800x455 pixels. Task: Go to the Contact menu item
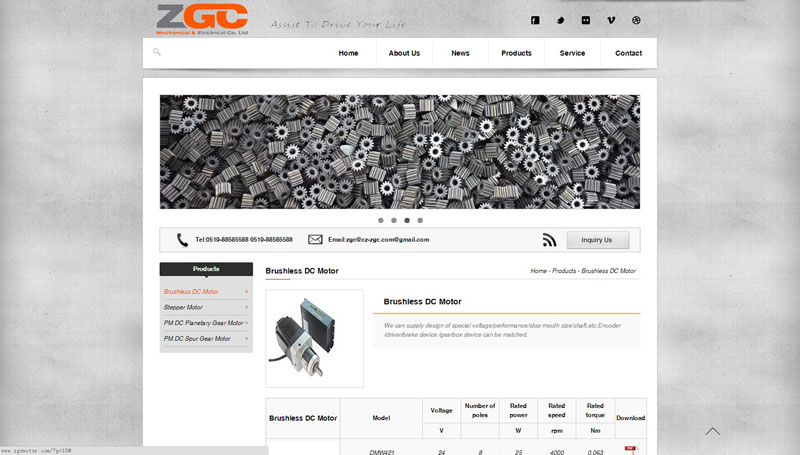pos(628,53)
